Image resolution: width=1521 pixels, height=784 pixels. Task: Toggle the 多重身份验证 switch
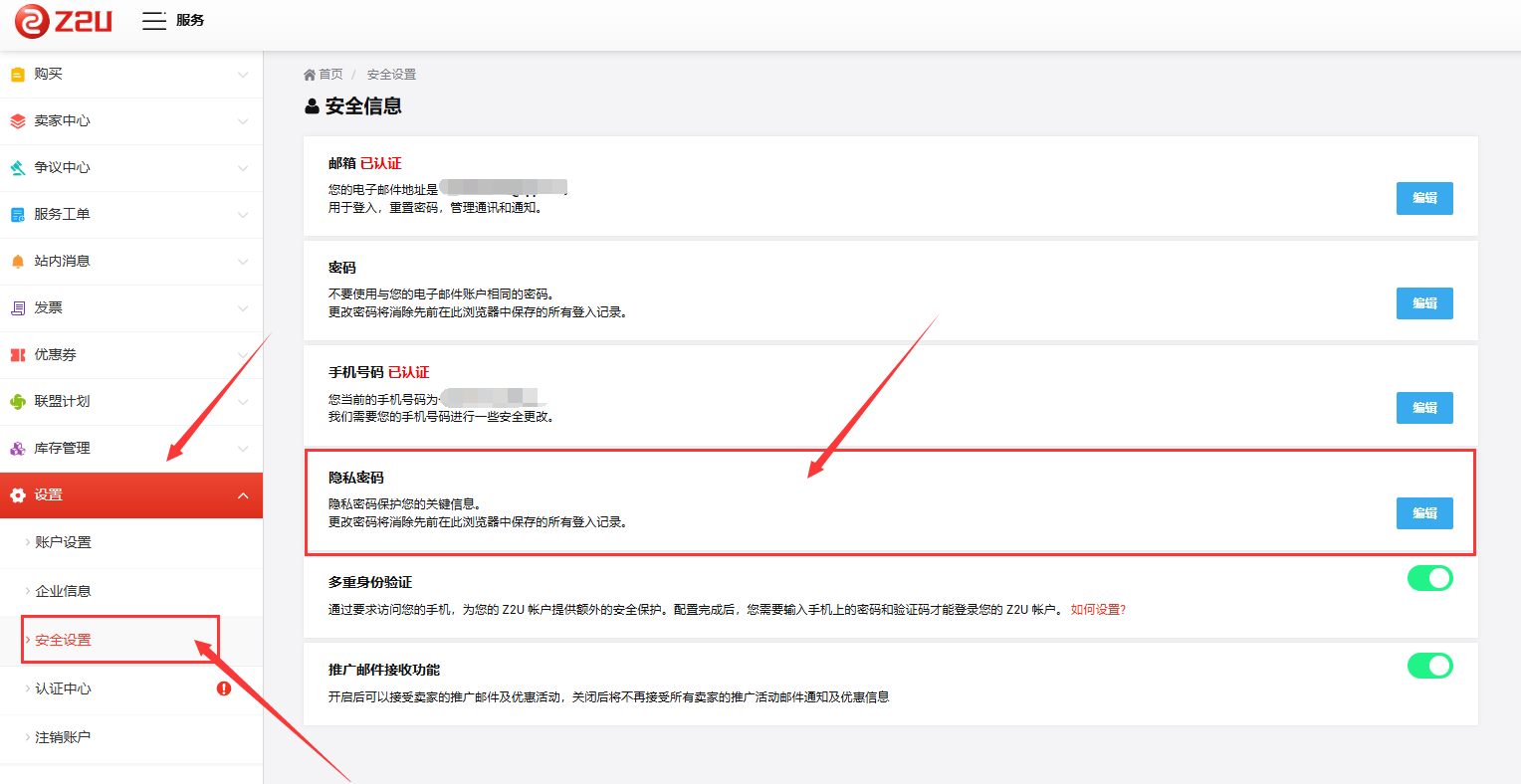[x=1429, y=578]
